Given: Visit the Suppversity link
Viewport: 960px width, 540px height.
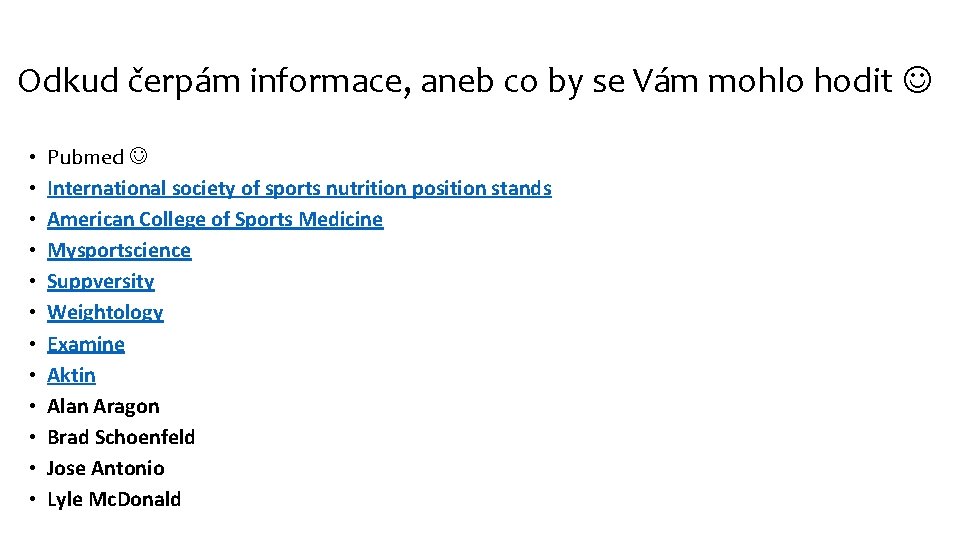Looking at the screenshot, I should coord(101,281).
